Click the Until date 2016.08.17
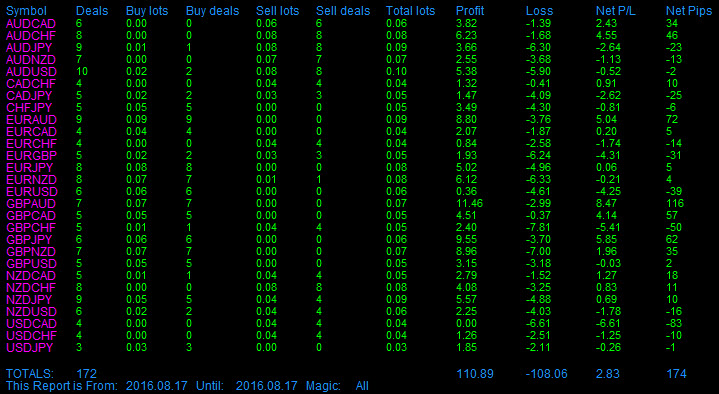Viewport: 719px width, 394px height. 266,386
